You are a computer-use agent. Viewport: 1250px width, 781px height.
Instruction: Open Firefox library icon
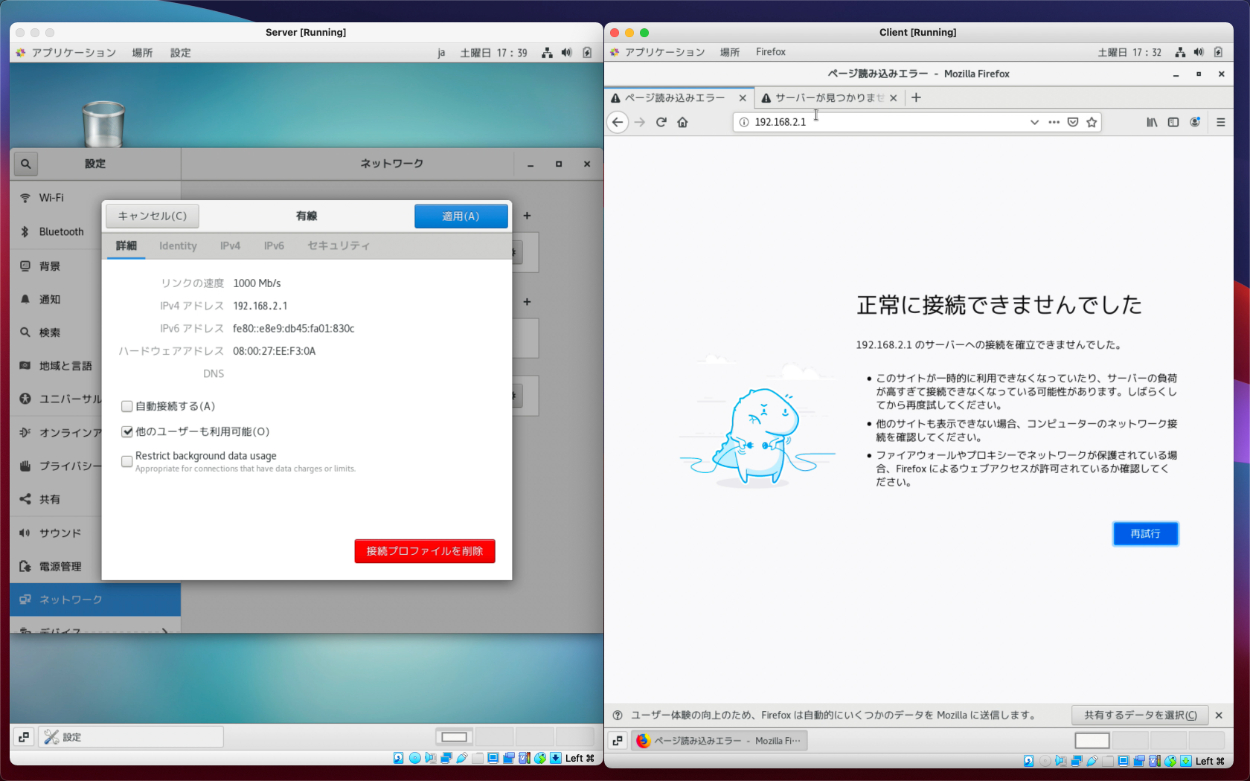pos(1152,122)
